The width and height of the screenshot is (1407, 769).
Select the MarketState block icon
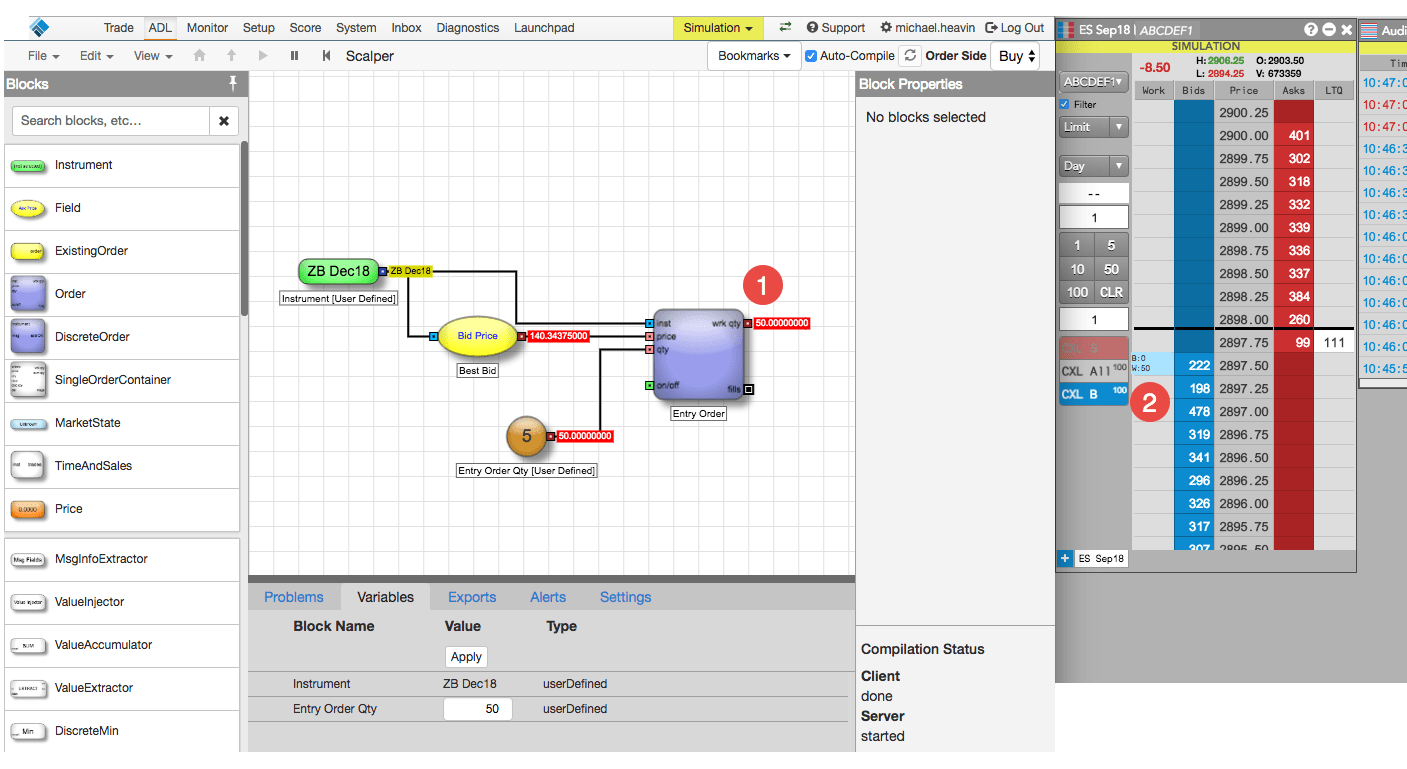click(x=28, y=423)
